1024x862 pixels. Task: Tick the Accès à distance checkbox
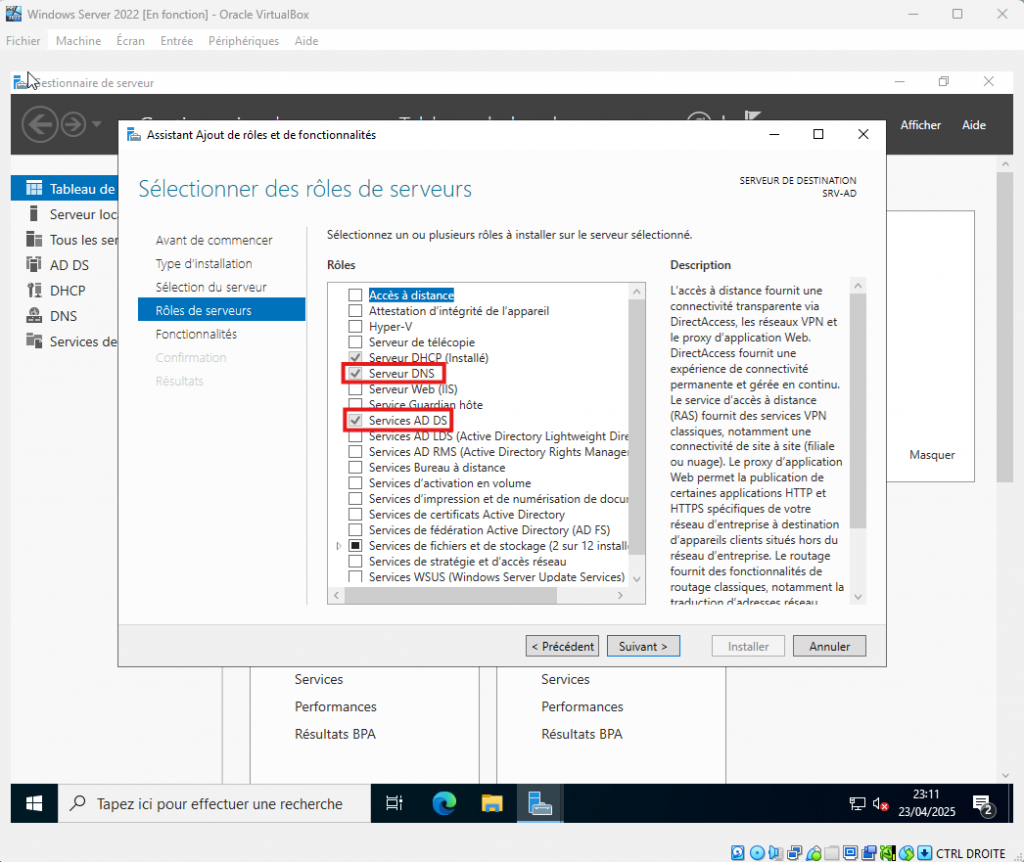tap(354, 295)
